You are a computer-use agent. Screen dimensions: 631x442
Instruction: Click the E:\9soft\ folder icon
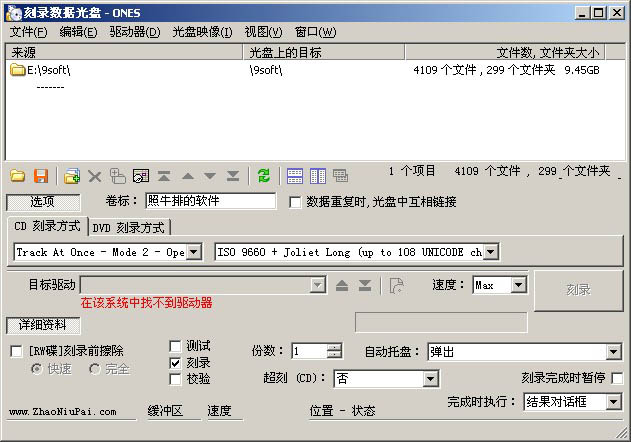coord(18,70)
